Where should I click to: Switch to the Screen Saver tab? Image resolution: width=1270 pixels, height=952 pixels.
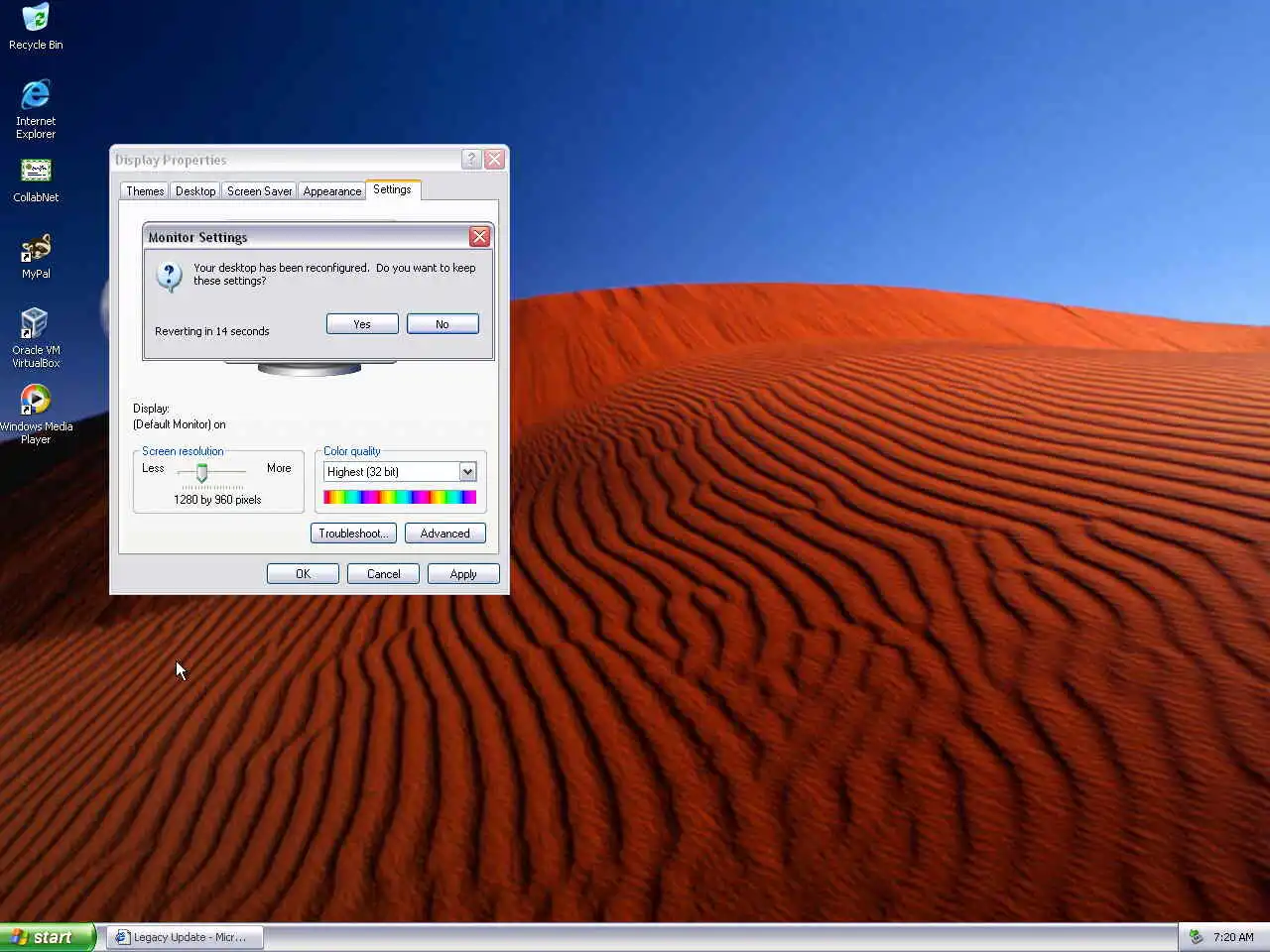(x=259, y=191)
